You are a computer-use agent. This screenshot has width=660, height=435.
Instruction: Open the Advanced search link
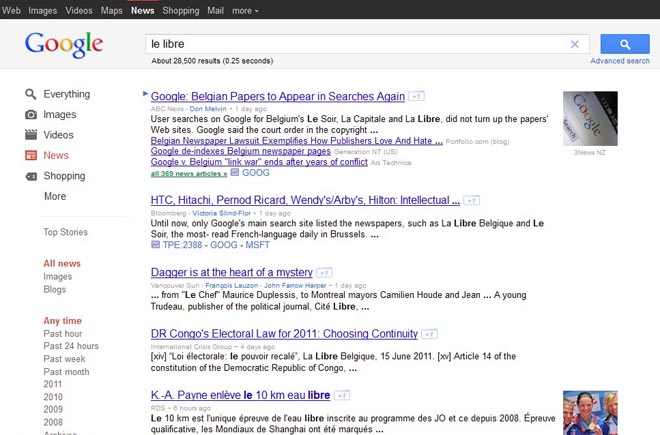point(620,61)
